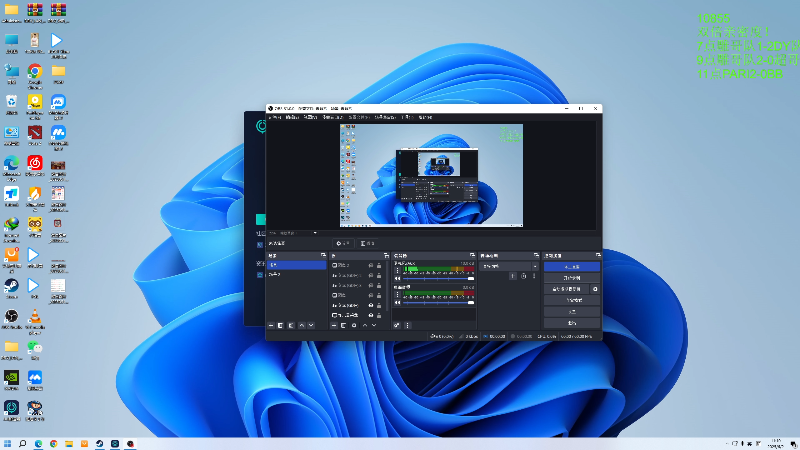Add a new source in the Sources panel
The image size is (800, 450).
click(334, 326)
